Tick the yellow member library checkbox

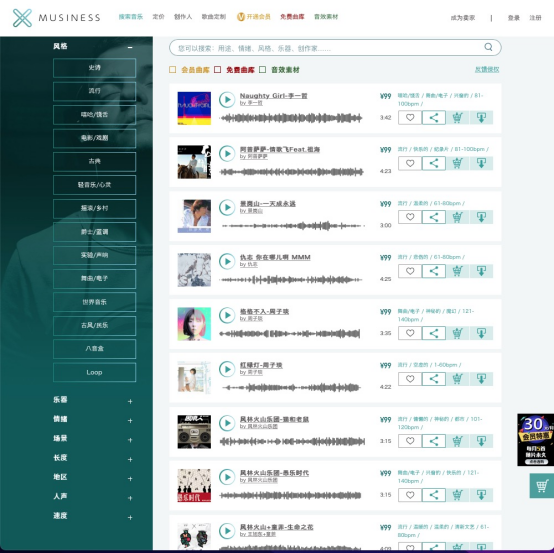(172, 70)
